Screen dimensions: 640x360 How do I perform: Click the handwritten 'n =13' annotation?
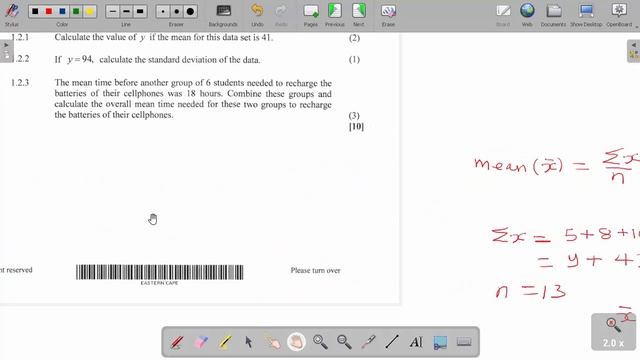(531, 291)
